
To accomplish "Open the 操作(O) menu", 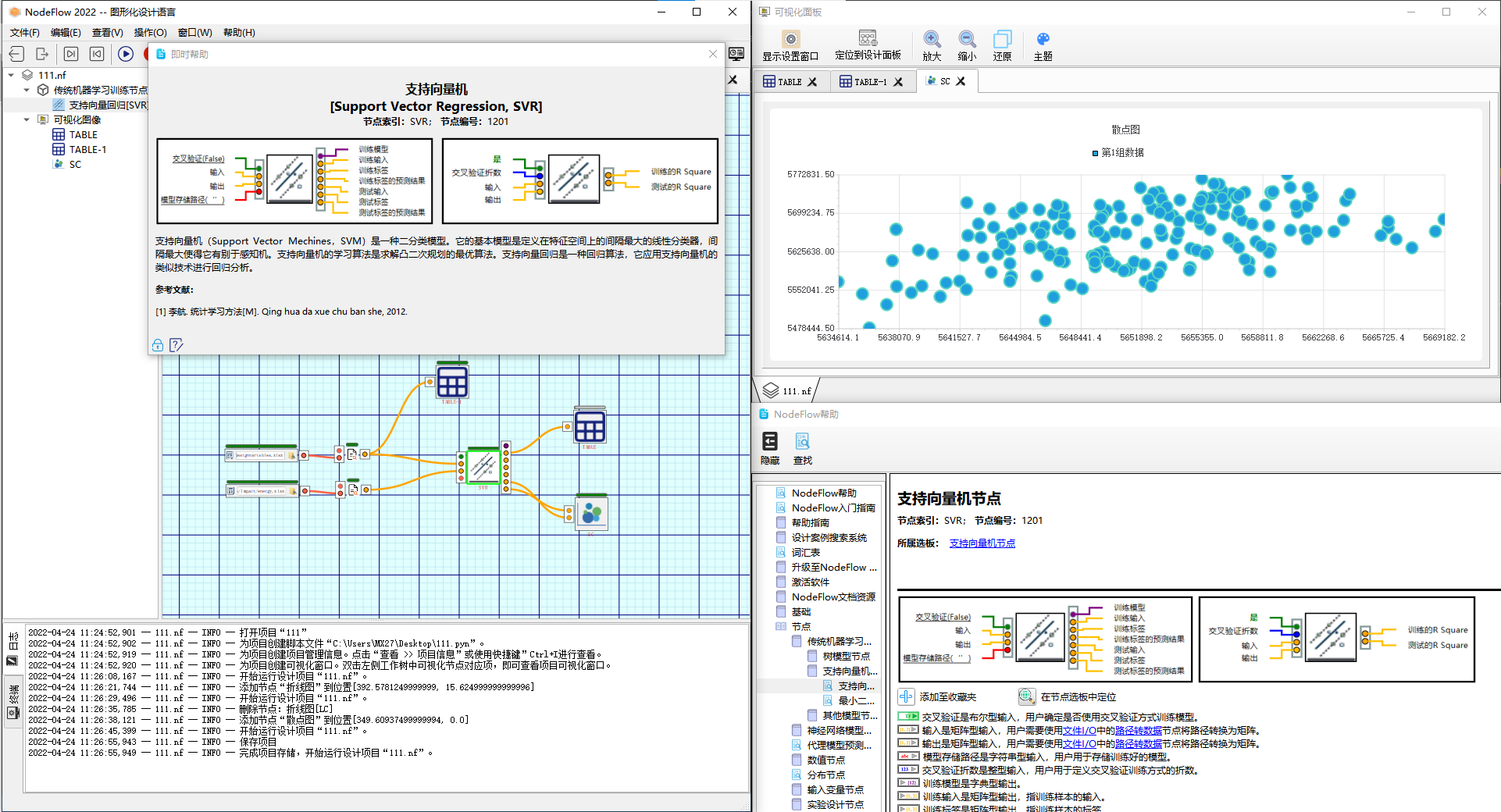I will [150, 33].
